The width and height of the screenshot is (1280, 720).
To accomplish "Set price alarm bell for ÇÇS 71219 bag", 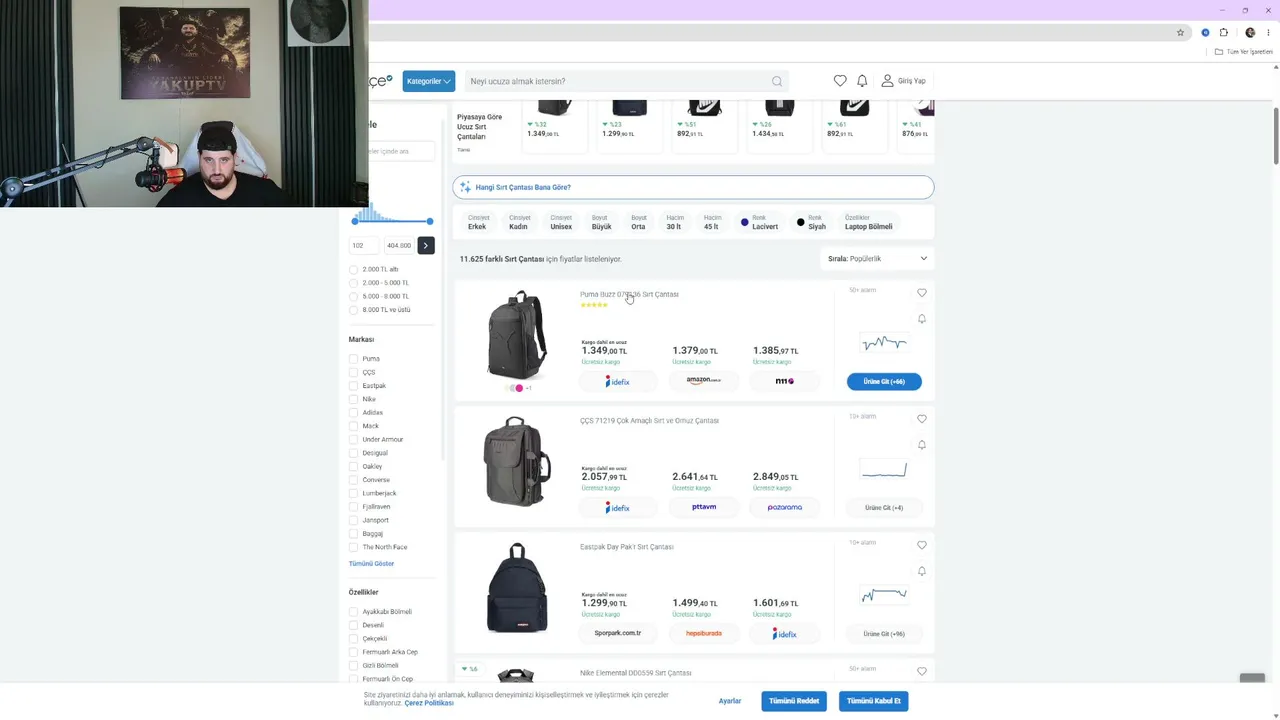I will (922, 445).
